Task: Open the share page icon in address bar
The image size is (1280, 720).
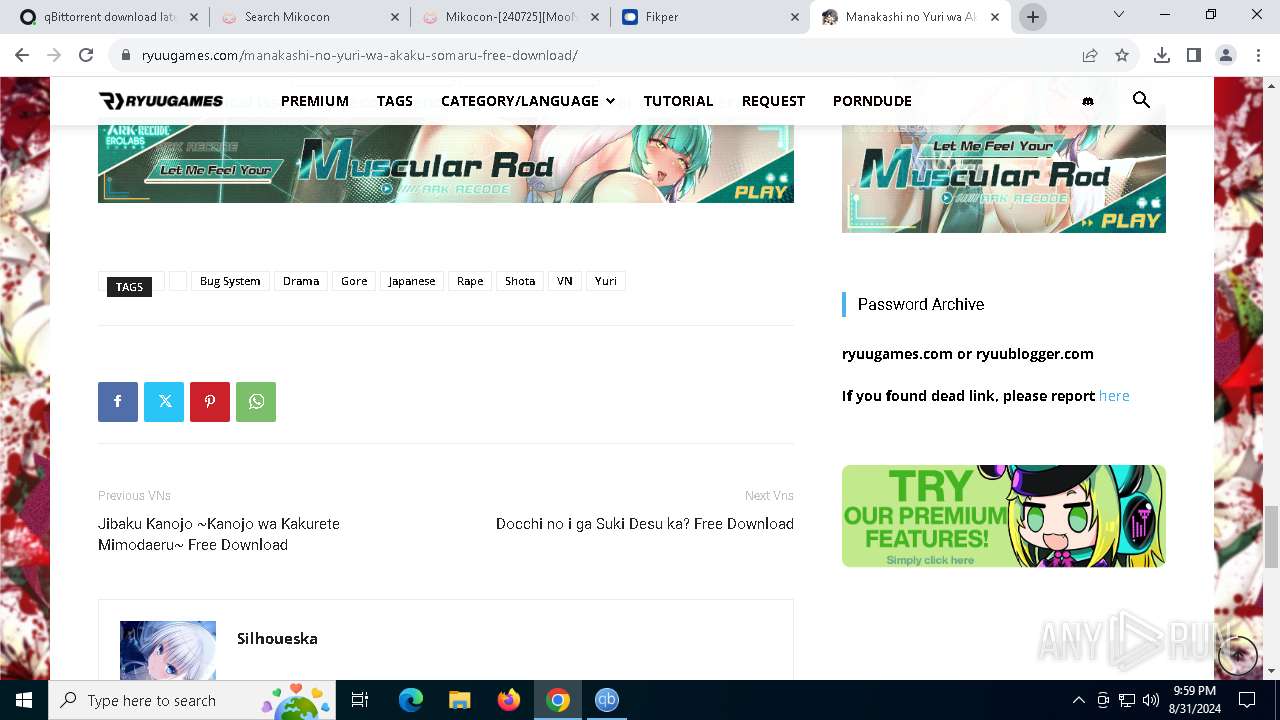Action: pos(1090,56)
